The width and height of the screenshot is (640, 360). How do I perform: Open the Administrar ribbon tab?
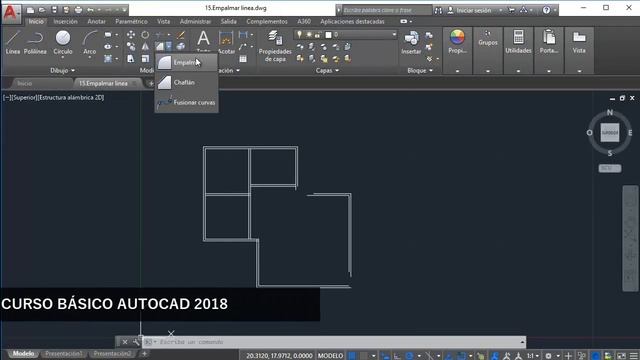tap(196, 21)
